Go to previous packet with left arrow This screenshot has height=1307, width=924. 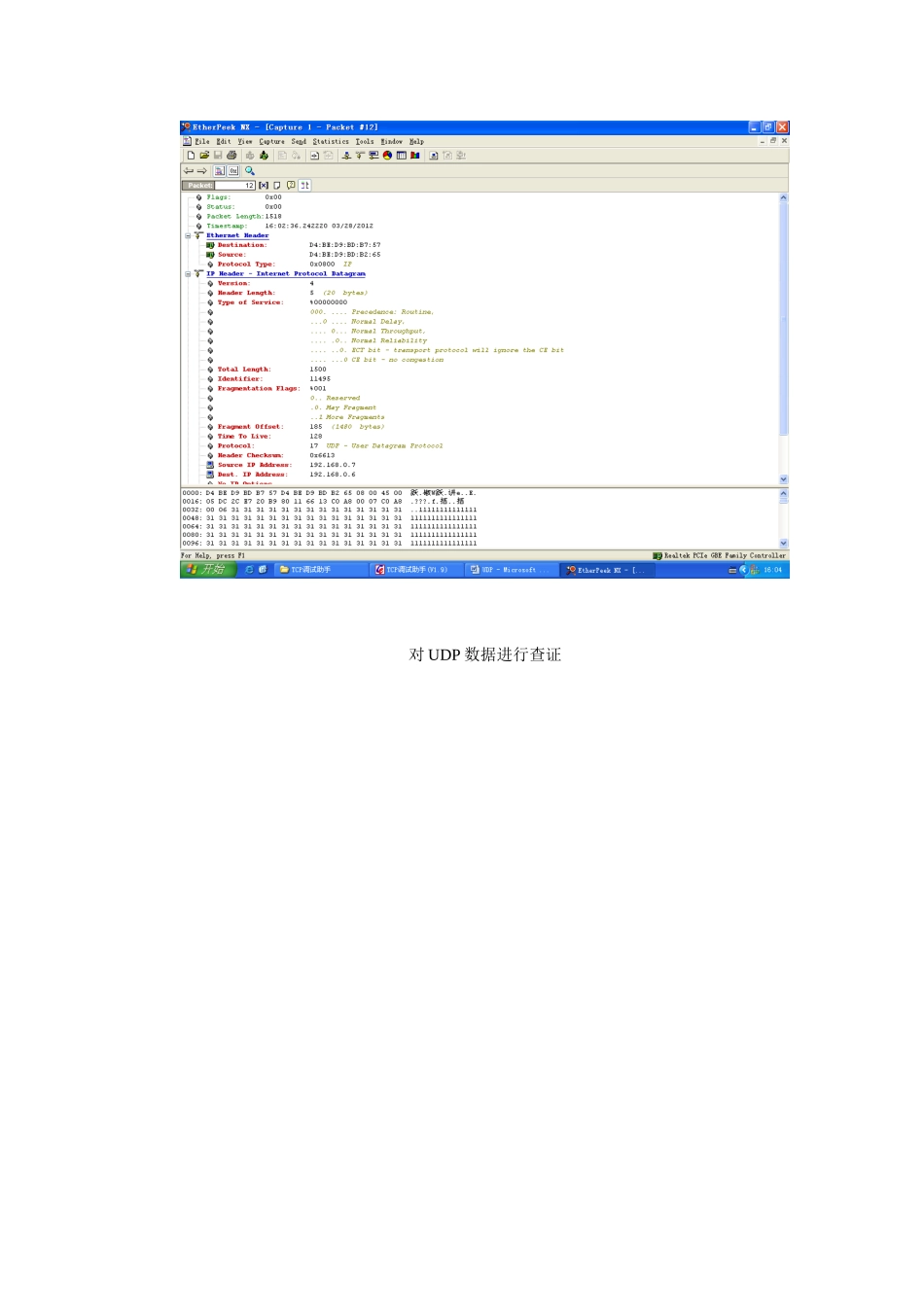point(189,171)
